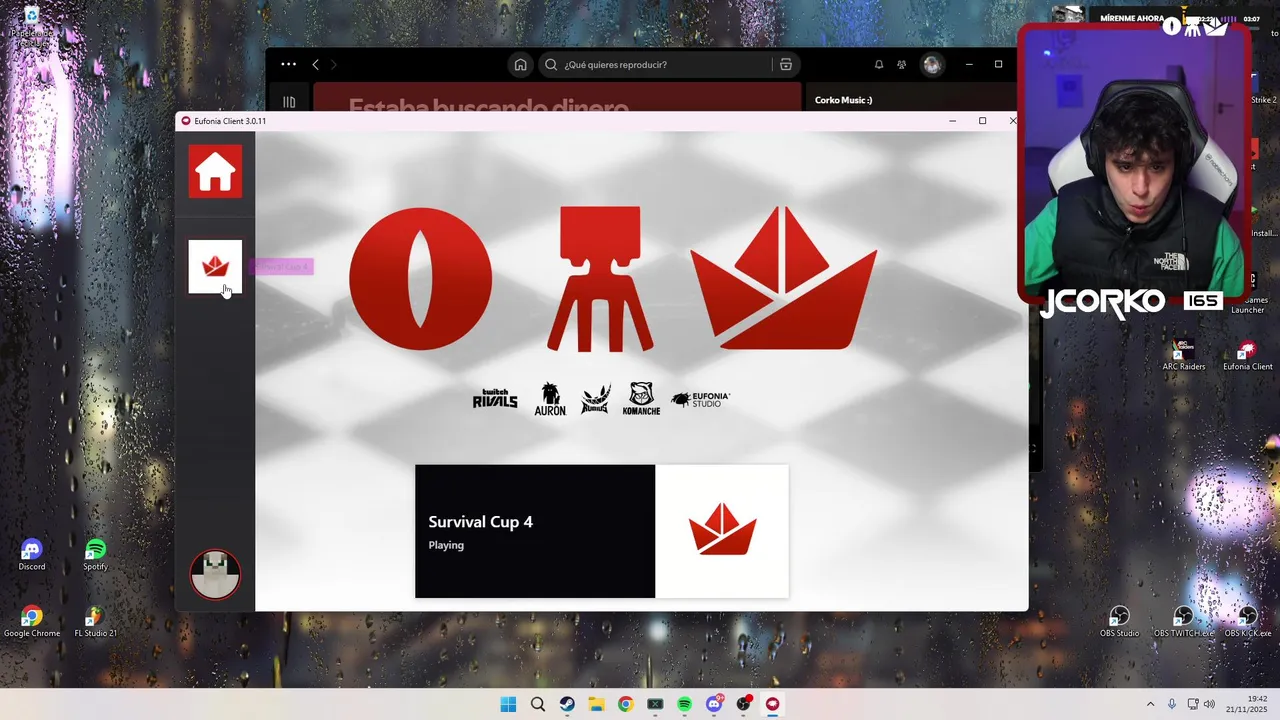1280x720 pixels.
Task: Open File Explorer from the taskbar
Action: pos(596,704)
